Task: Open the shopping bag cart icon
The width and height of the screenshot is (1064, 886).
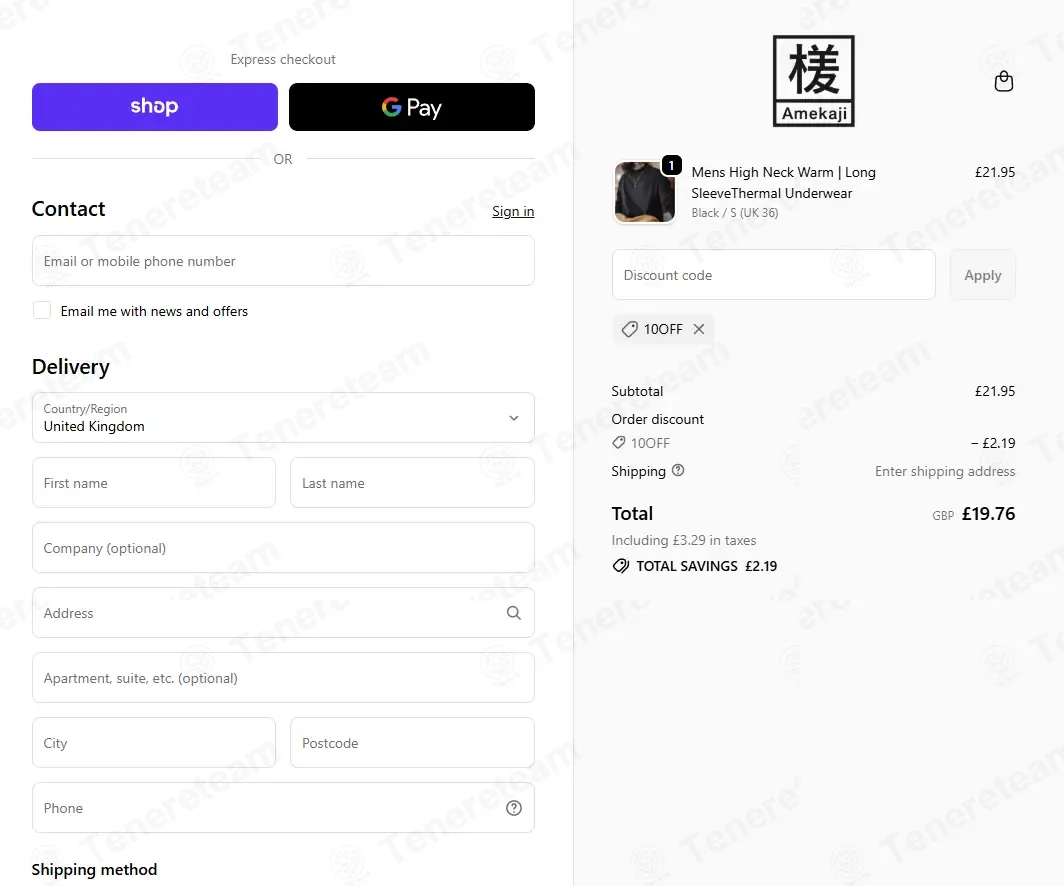Action: (x=1004, y=81)
